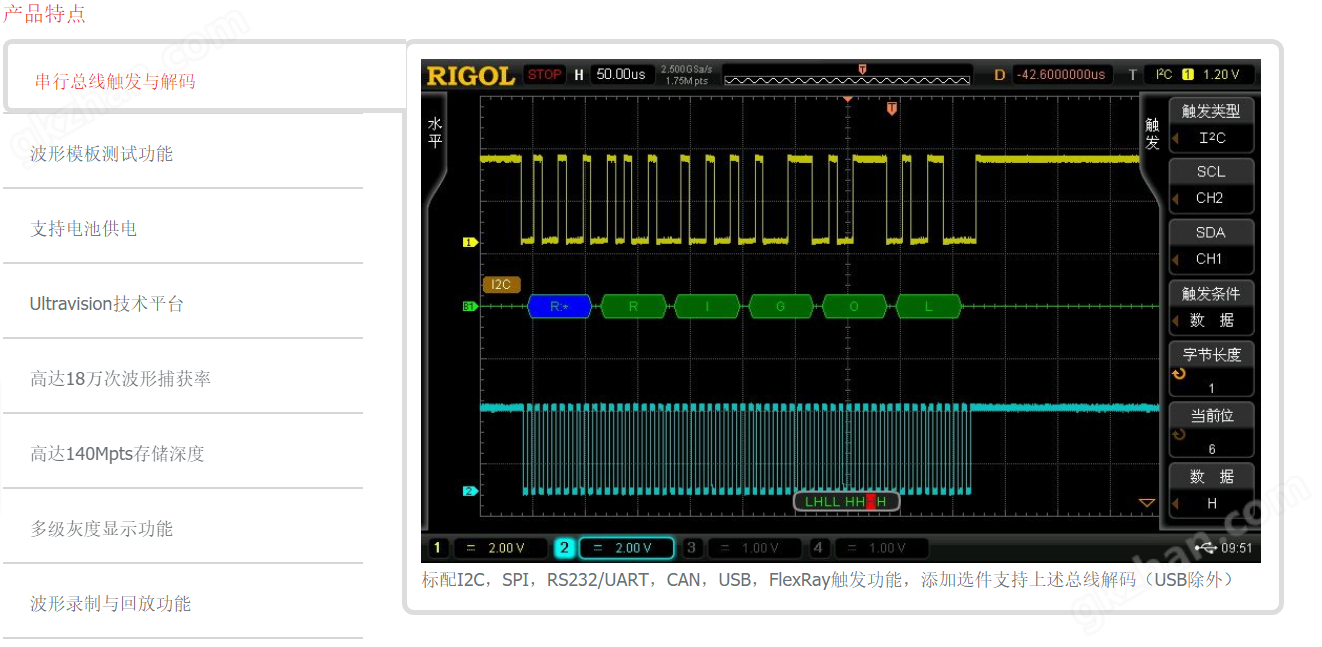Expand the SCL source CH2 selector

tap(1210, 185)
